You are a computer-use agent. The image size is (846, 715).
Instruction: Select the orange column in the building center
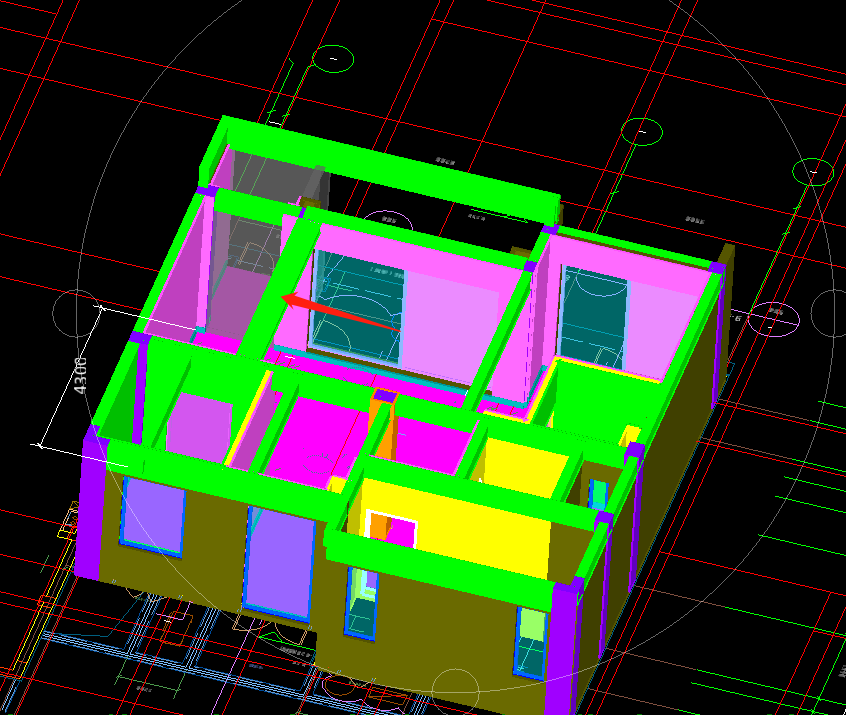383,426
